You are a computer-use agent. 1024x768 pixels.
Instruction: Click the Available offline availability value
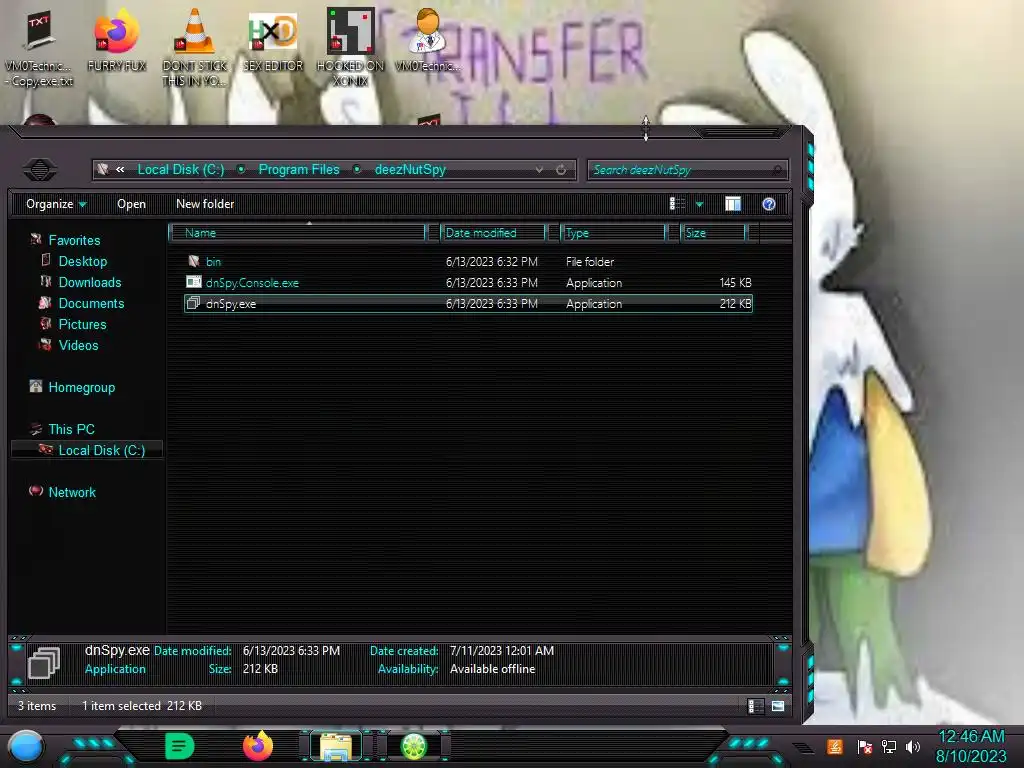tap(492, 669)
